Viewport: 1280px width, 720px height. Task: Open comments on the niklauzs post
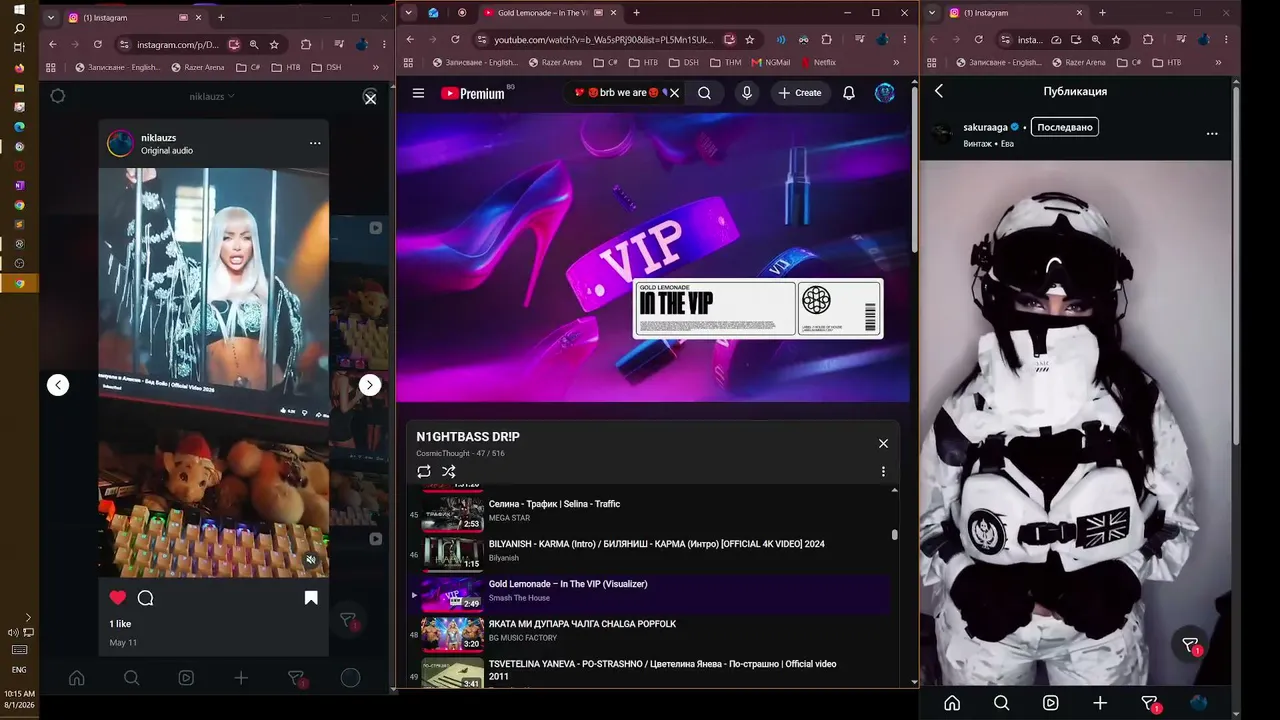pyautogui.click(x=145, y=598)
